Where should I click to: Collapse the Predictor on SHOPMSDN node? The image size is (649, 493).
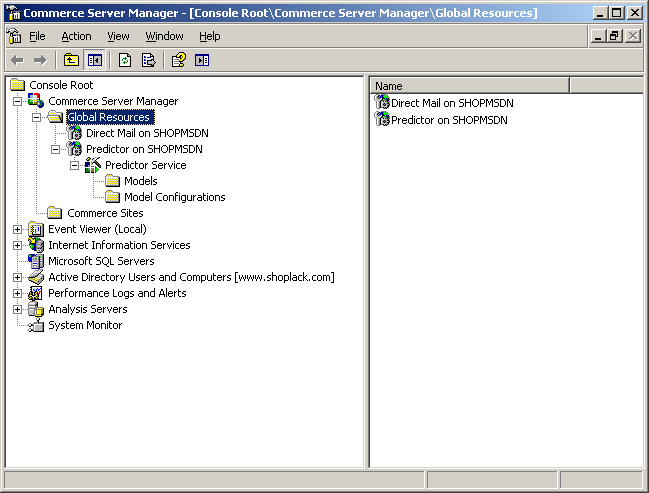coord(55,149)
